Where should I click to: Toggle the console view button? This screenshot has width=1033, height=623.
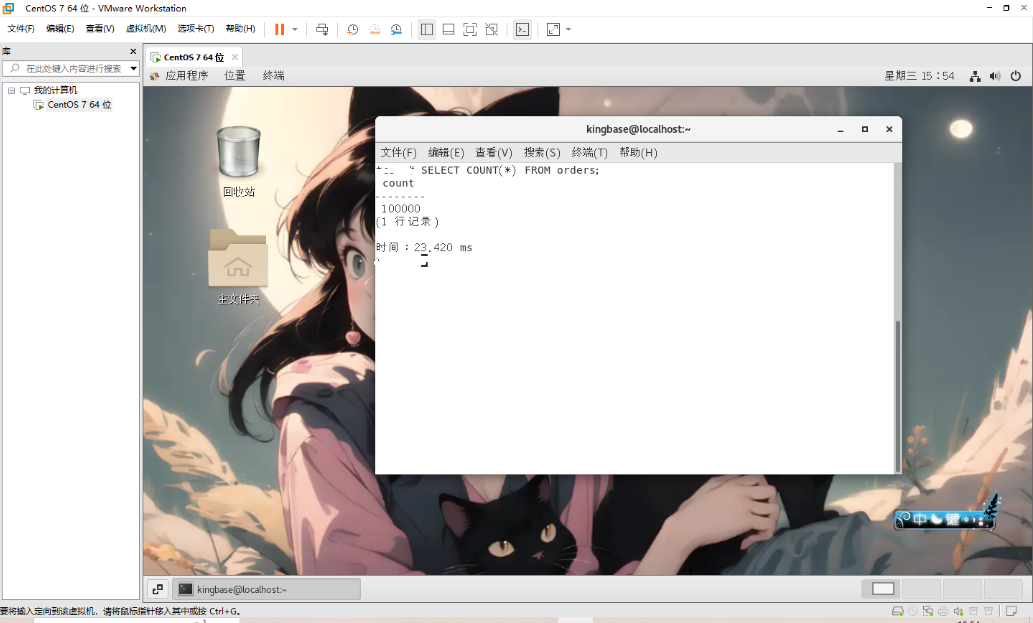coord(522,30)
